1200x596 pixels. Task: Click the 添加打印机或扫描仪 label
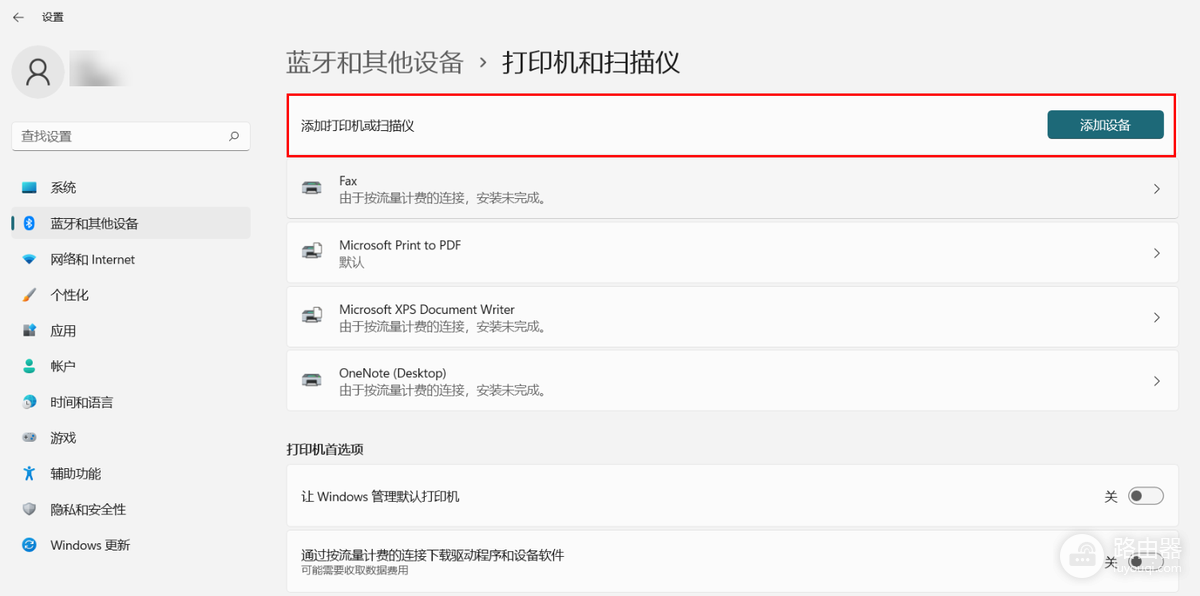click(x=358, y=126)
